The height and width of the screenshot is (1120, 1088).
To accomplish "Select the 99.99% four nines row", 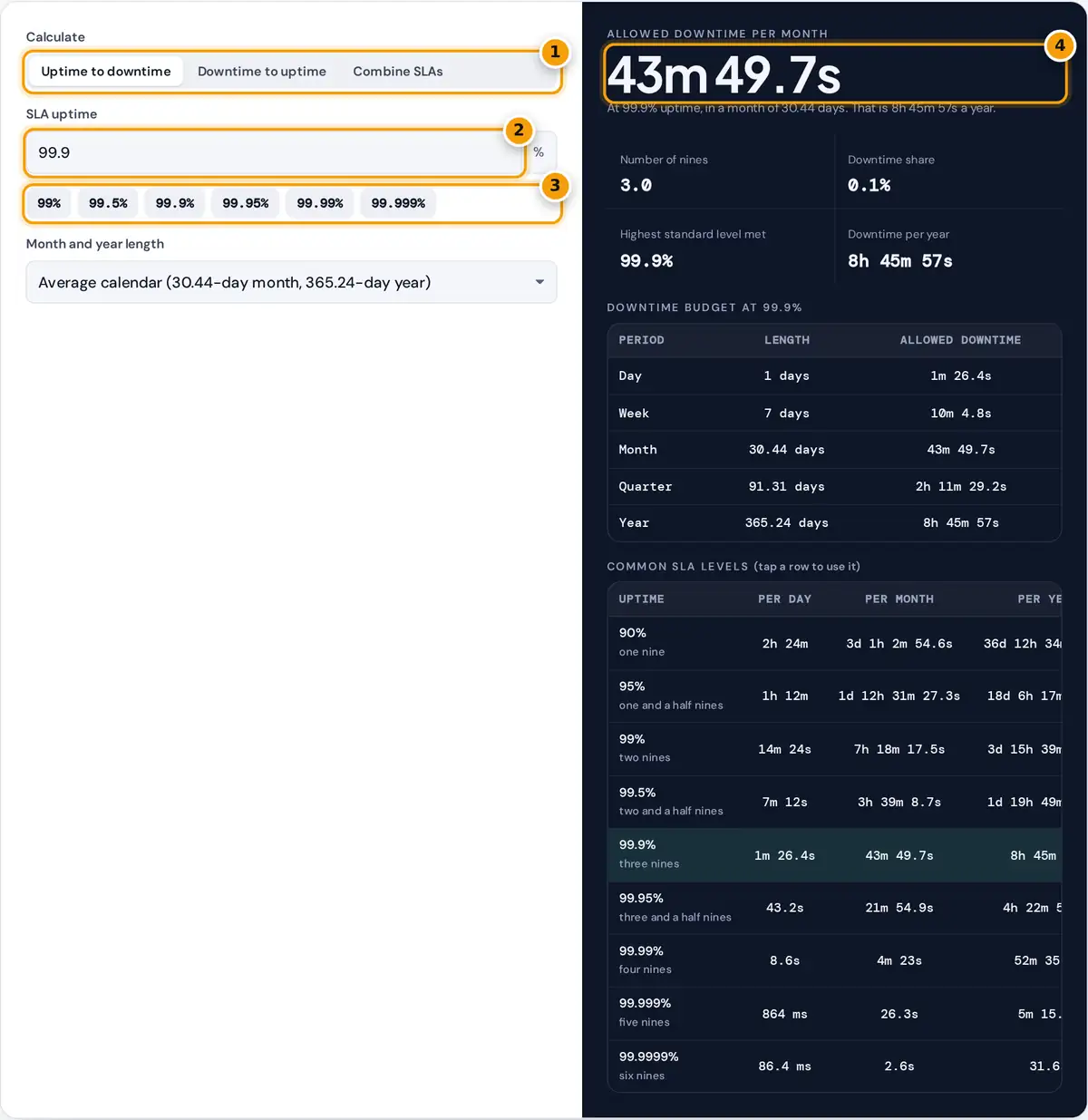I will pos(834,960).
